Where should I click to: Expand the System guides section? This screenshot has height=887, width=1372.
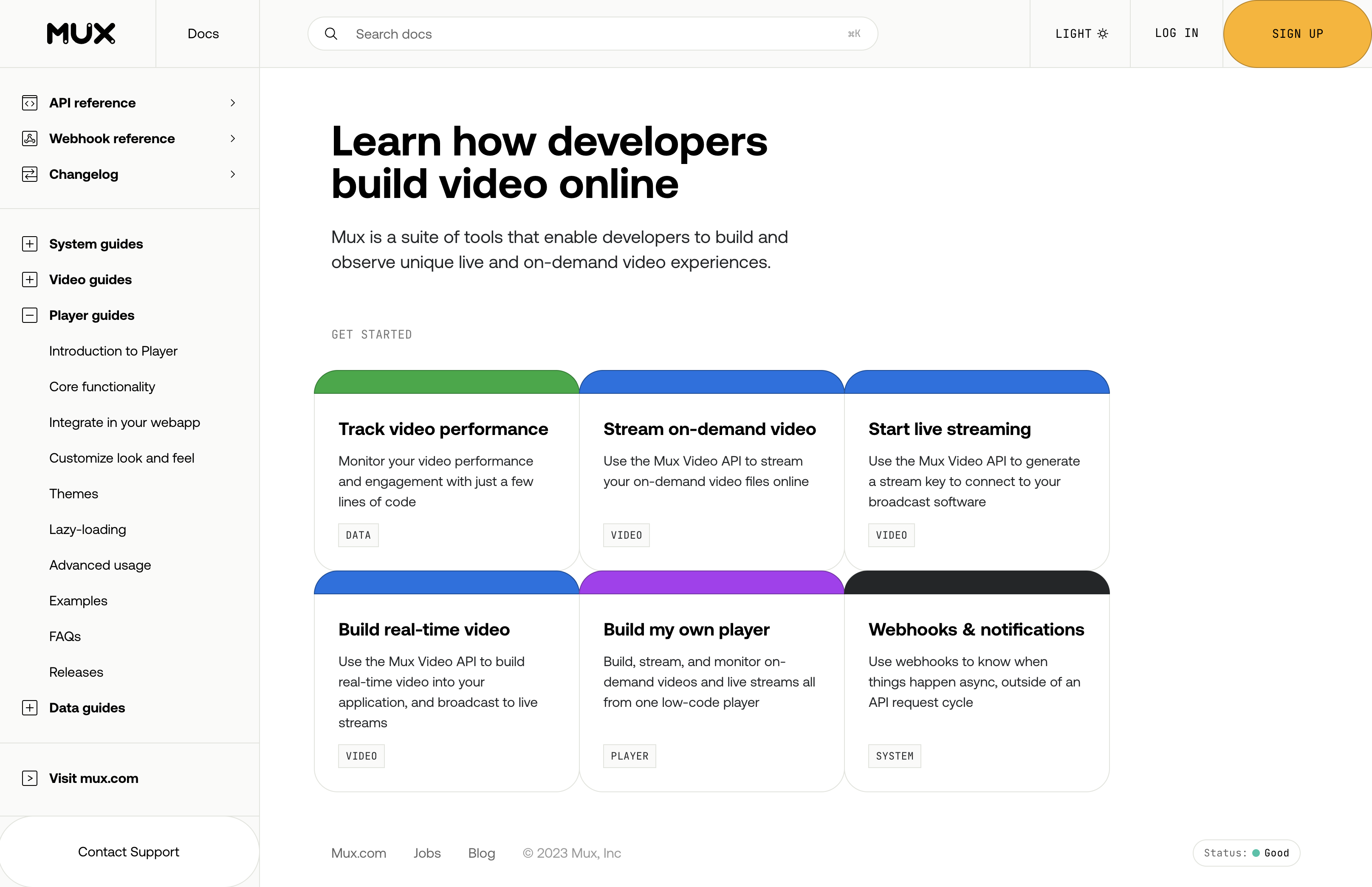(30, 244)
